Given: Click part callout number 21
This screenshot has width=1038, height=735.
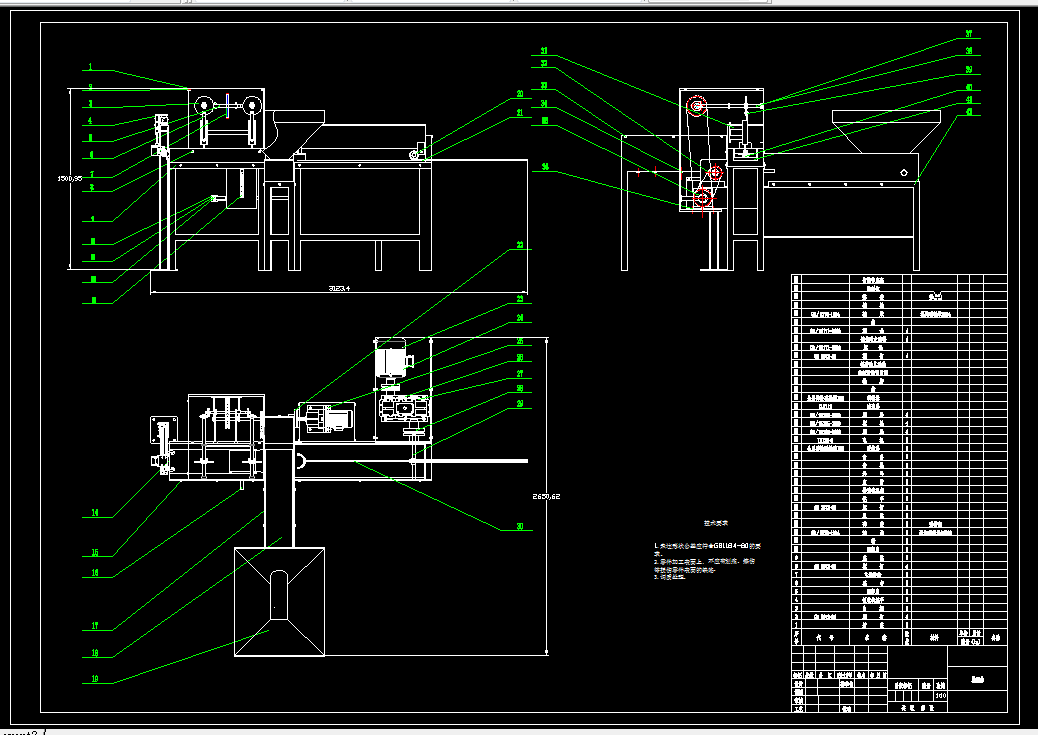Looking at the screenshot, I should click(x=520, y=113).
